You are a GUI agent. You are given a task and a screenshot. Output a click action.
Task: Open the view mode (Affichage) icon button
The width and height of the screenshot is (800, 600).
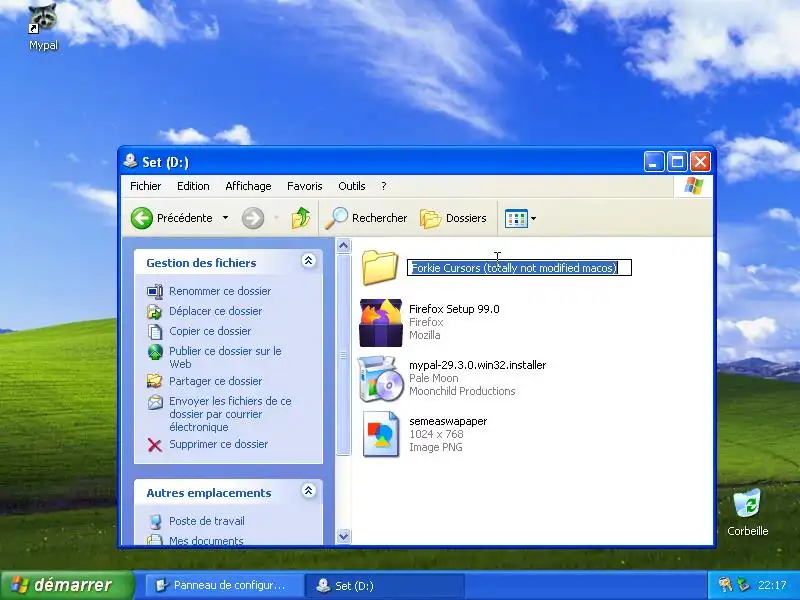point(516,218)
